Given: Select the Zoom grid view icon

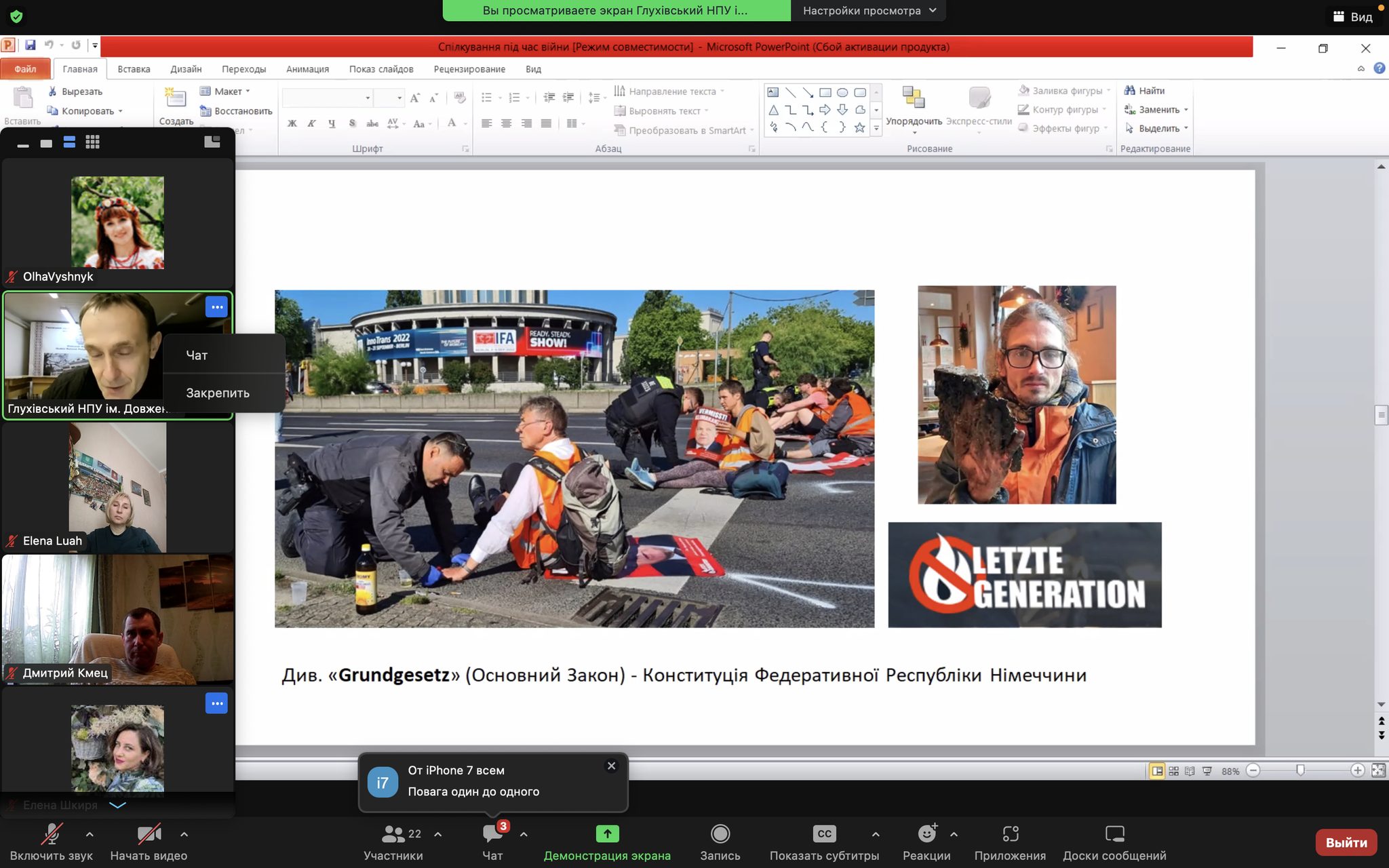Looking at the screenshot, I should click(x=92, y=142).
